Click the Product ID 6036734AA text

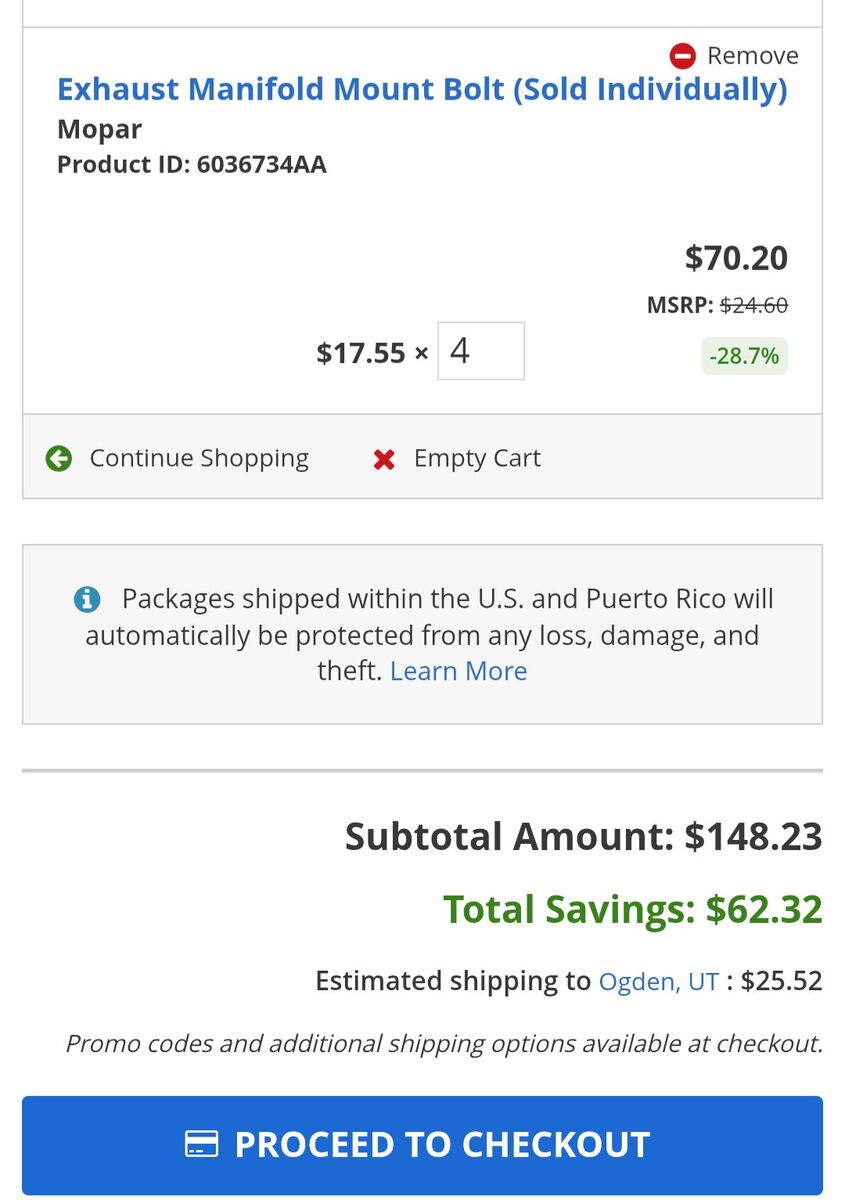(x=192, y=164)
